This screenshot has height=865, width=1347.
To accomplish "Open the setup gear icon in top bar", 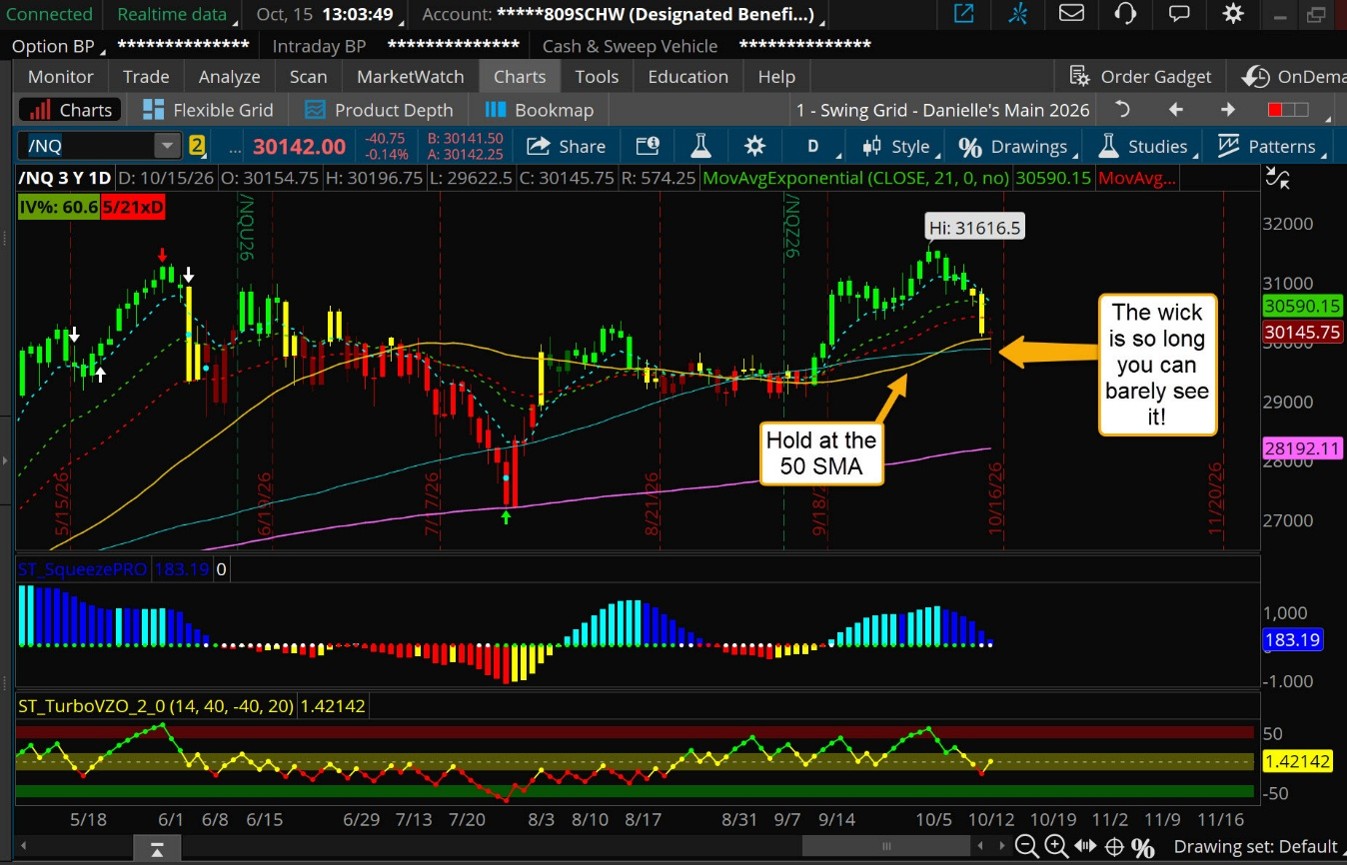I will pos(1233,14).
